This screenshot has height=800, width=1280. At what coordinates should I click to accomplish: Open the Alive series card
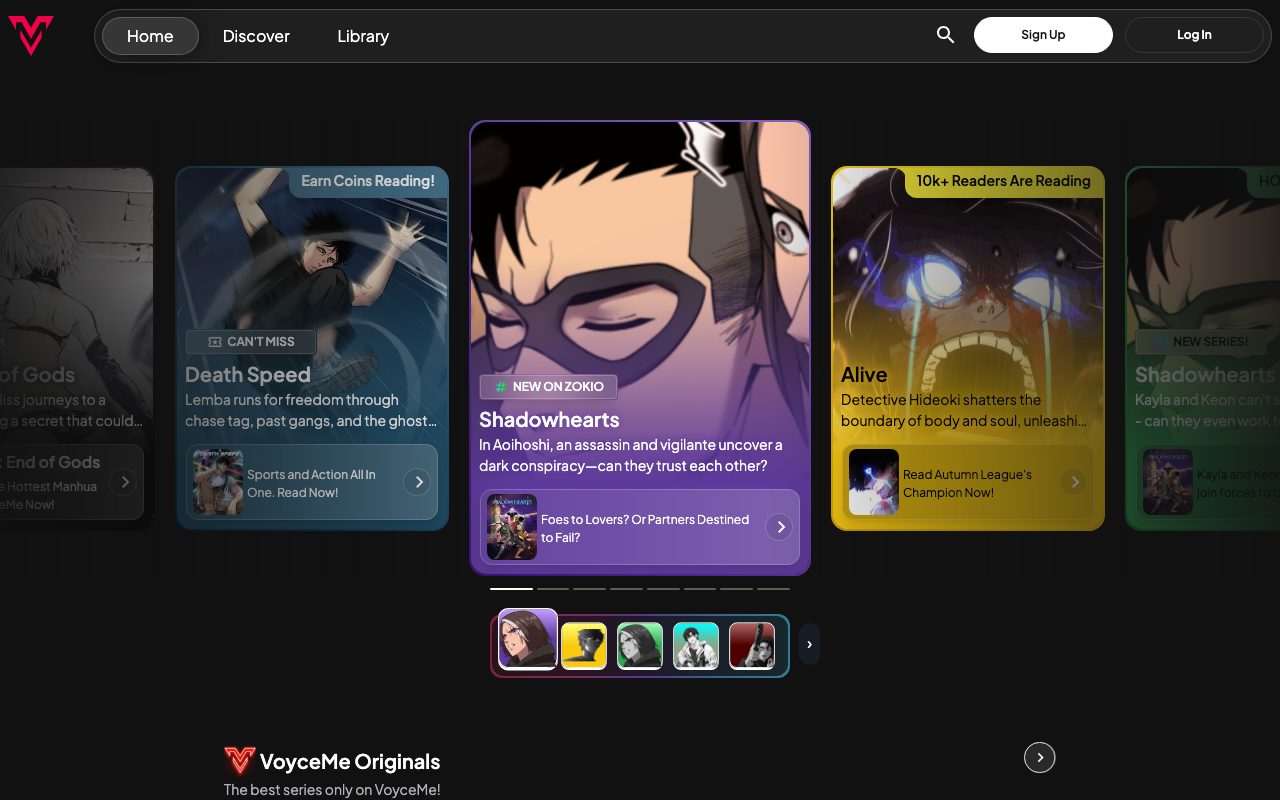(968, 348)
